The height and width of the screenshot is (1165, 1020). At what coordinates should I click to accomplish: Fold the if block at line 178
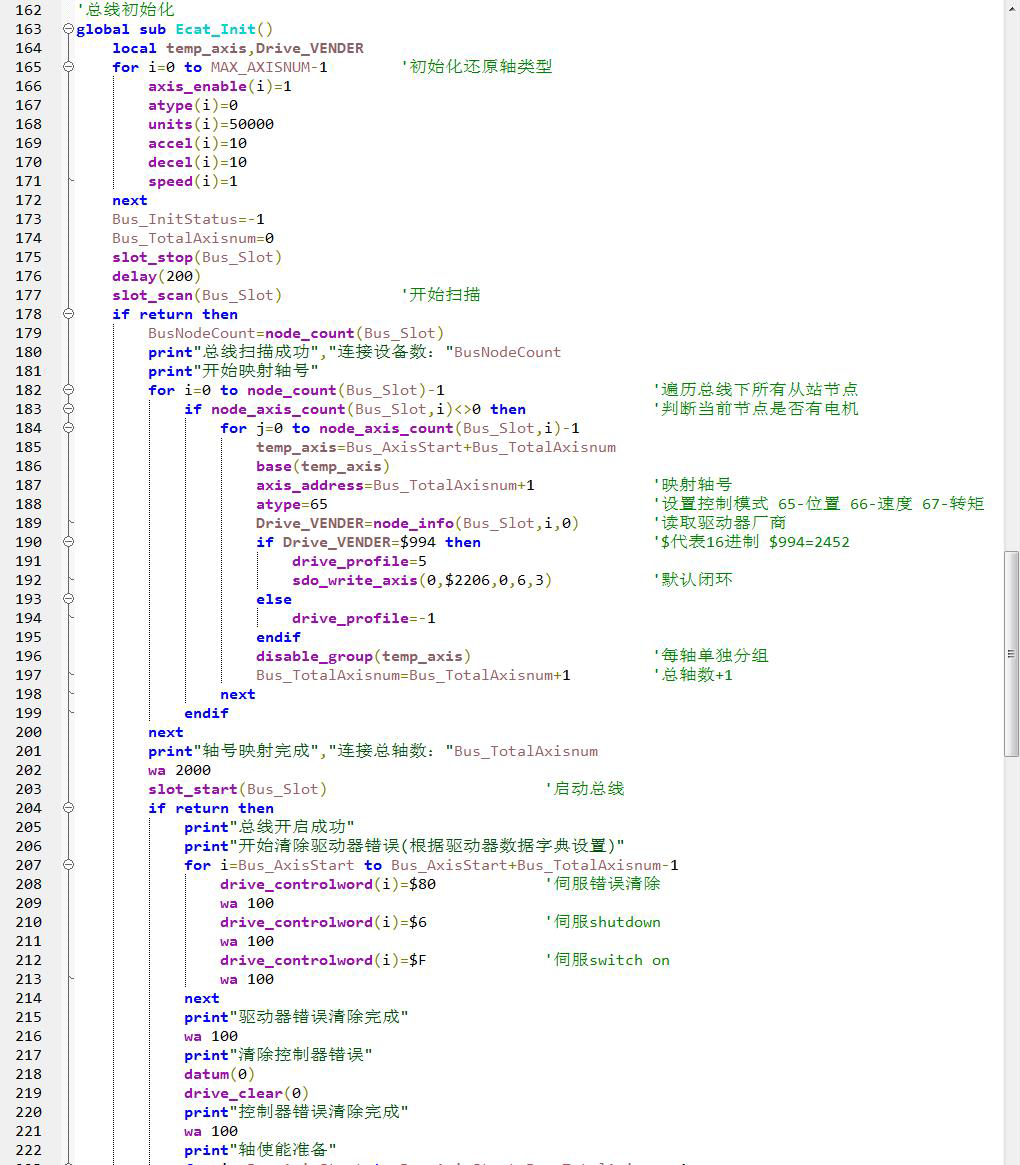coord(68,314)
